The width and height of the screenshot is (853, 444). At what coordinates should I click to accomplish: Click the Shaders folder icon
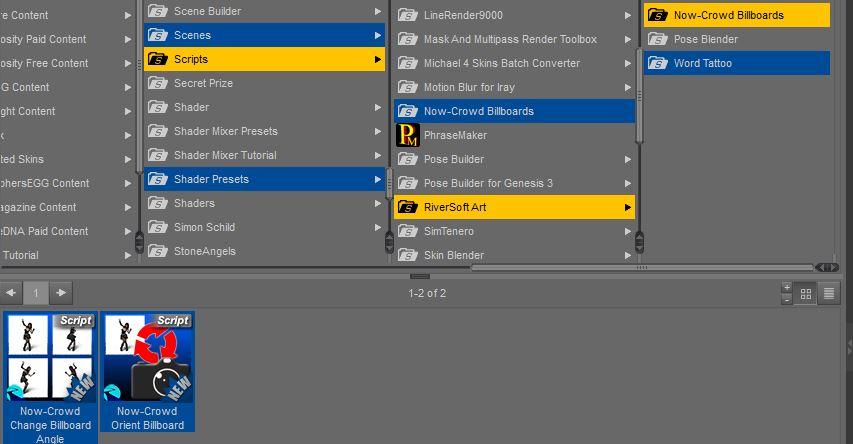(158, 203)
